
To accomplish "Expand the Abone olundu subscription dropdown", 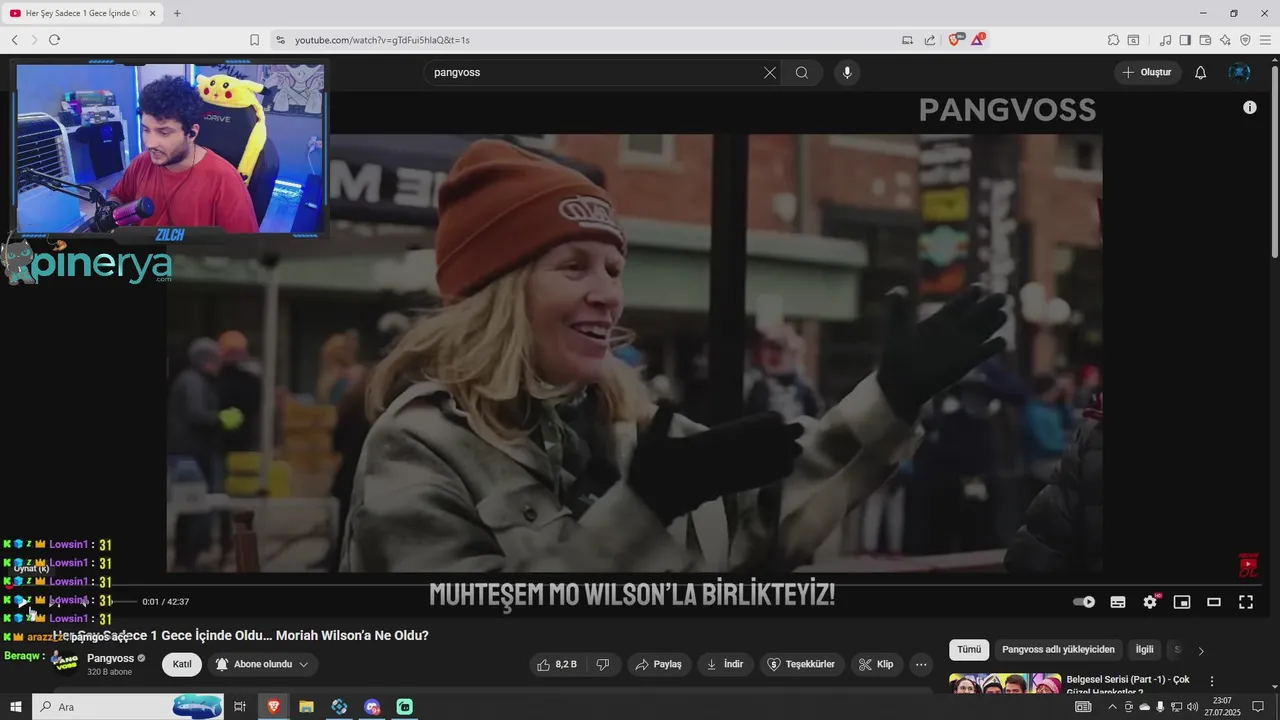I will [x=264, y=664].
